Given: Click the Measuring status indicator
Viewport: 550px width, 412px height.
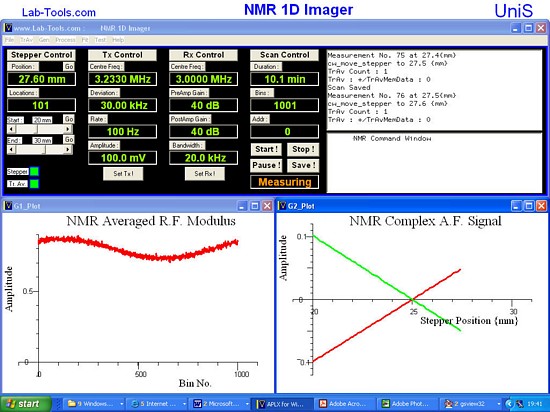Looking at the screenshot, I should tap(284, 182).
